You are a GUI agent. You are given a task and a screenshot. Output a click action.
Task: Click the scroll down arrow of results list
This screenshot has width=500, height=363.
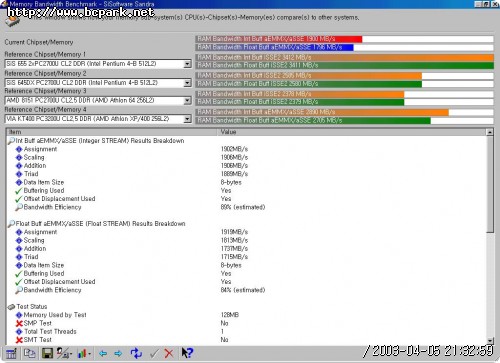coord(490,340)
